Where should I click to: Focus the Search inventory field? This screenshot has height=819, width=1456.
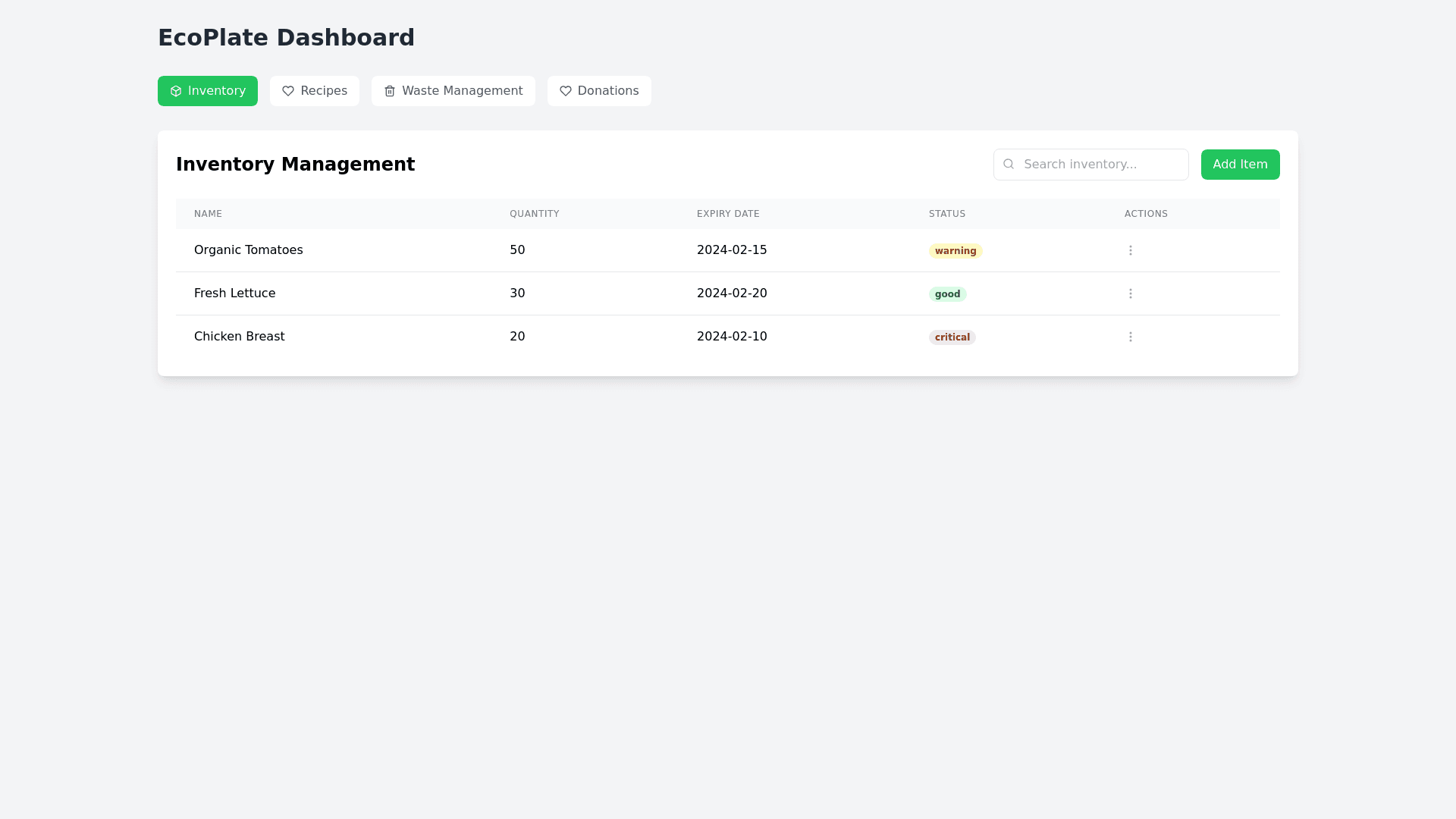(1100, 165)
